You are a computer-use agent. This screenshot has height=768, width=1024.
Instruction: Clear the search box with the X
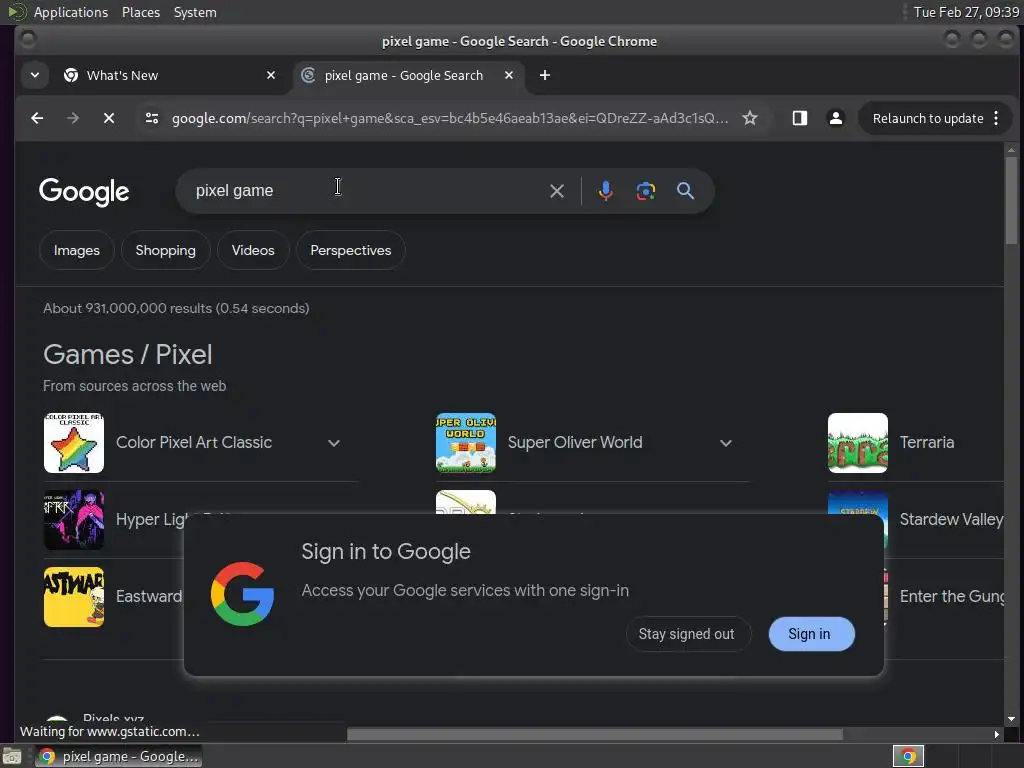556,191
